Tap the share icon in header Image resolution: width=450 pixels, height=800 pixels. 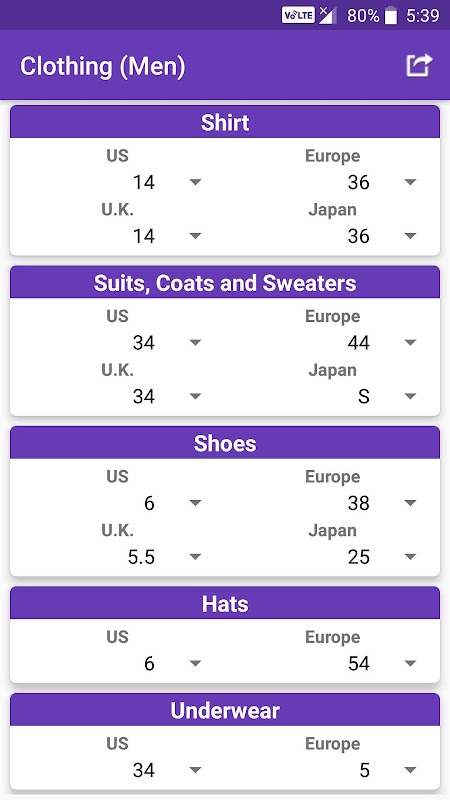pos(419,65)
